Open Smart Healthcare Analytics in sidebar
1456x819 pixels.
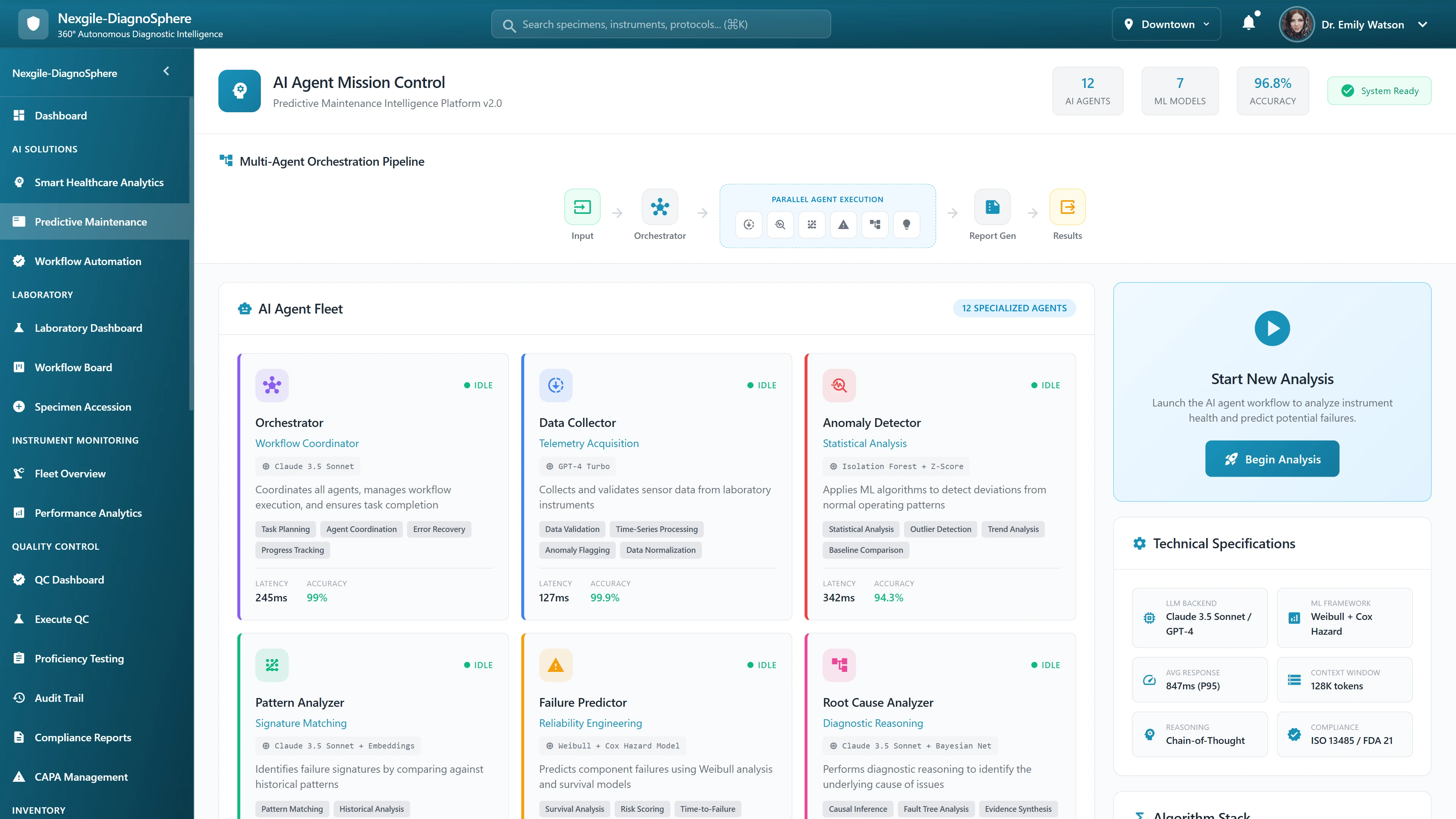99,182
